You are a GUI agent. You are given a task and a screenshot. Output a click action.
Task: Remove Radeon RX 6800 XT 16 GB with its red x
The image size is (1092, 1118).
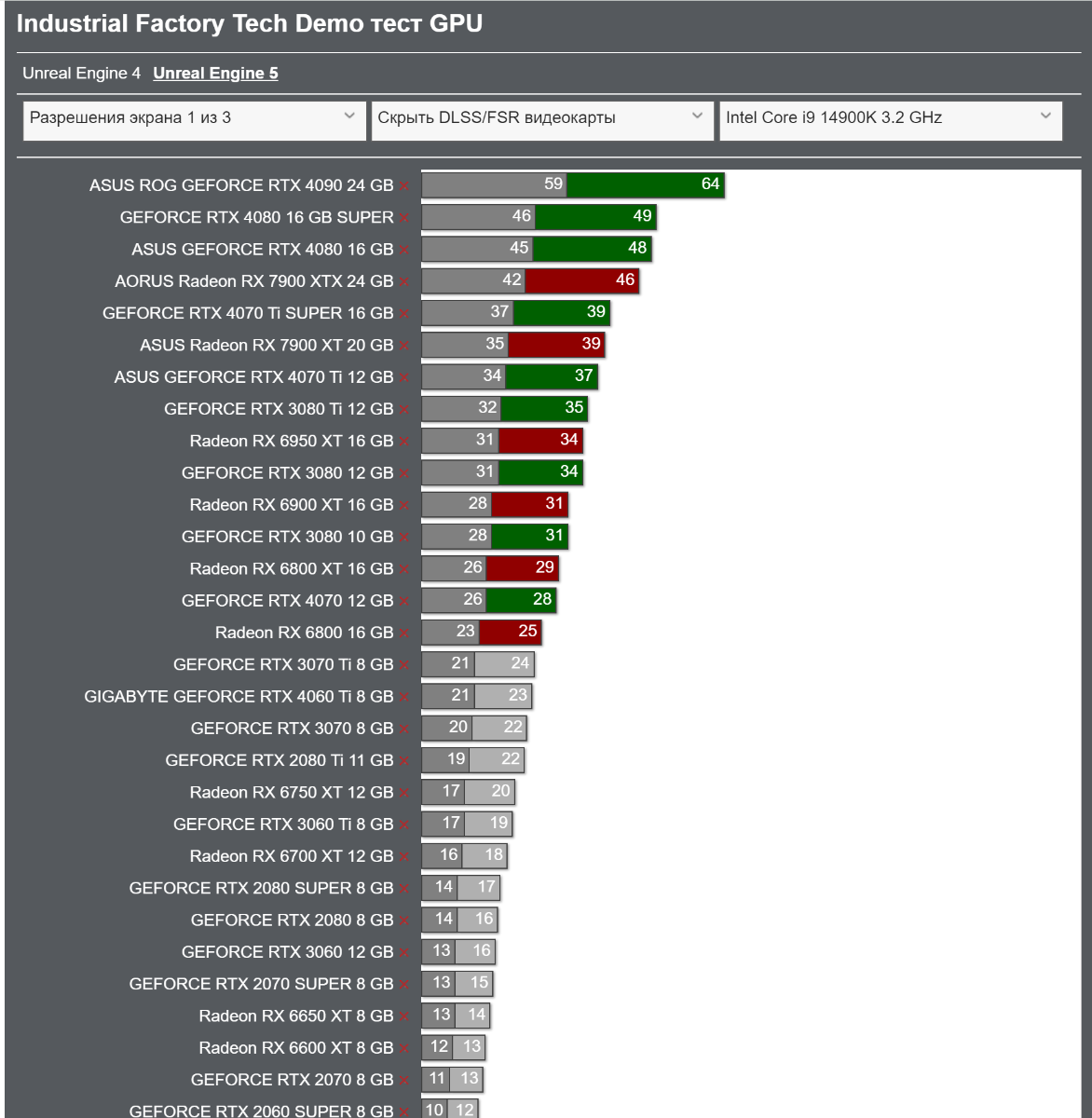[x=405, y=570]
